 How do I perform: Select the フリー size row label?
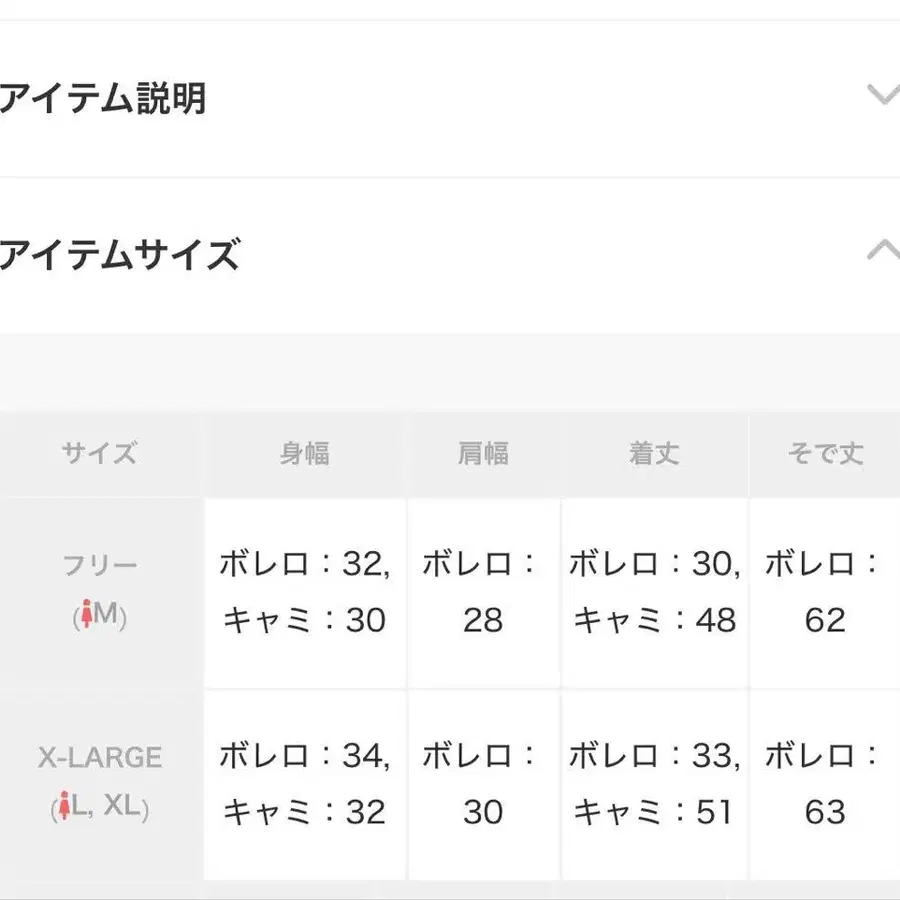pos(97,565)
